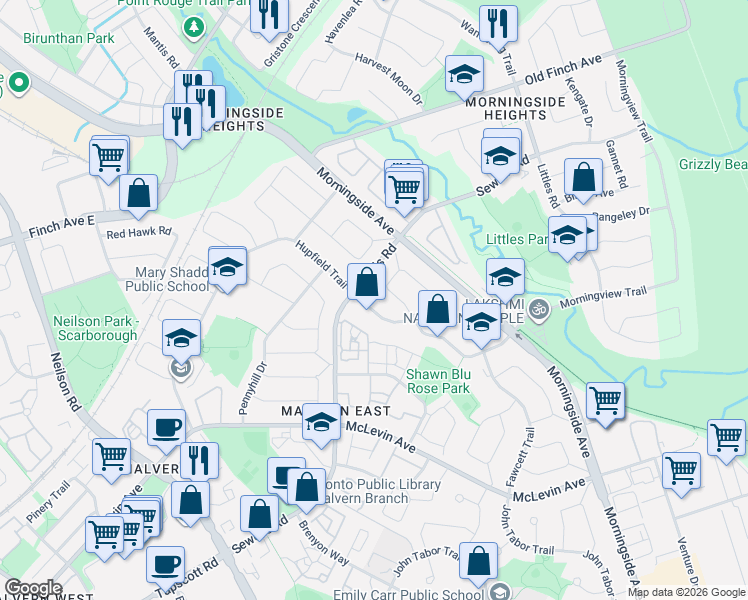Click the Shawn Blu Rose Park label

coord(438,382)
